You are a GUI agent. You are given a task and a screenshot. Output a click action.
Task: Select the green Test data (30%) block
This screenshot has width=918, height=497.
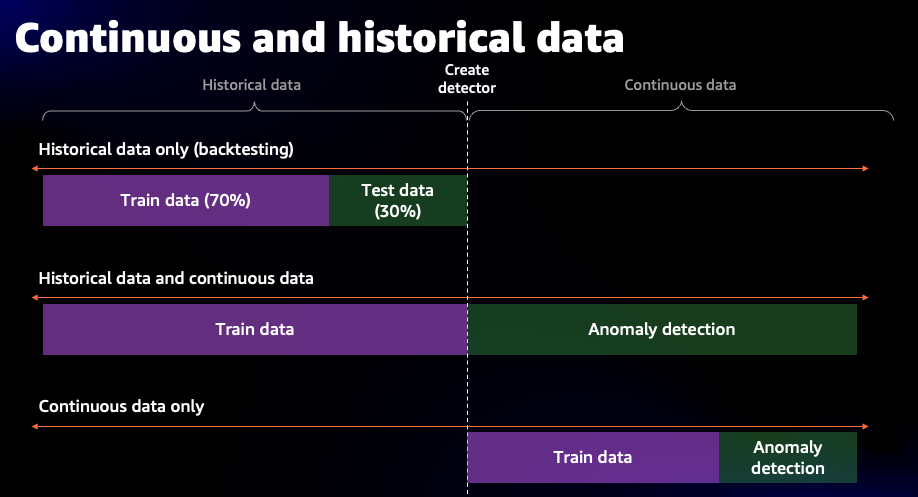398,200
